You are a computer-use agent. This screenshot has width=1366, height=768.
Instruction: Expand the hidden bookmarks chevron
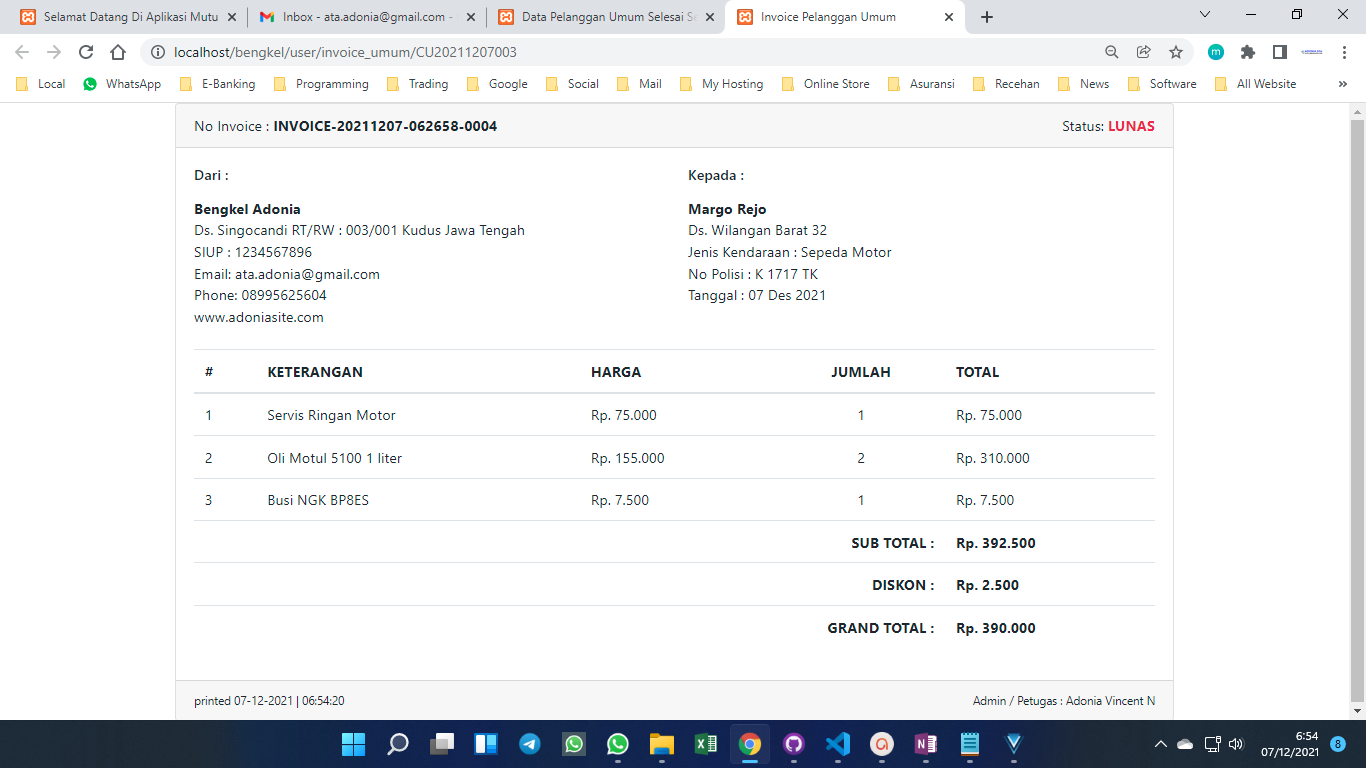coord(1342,84)
